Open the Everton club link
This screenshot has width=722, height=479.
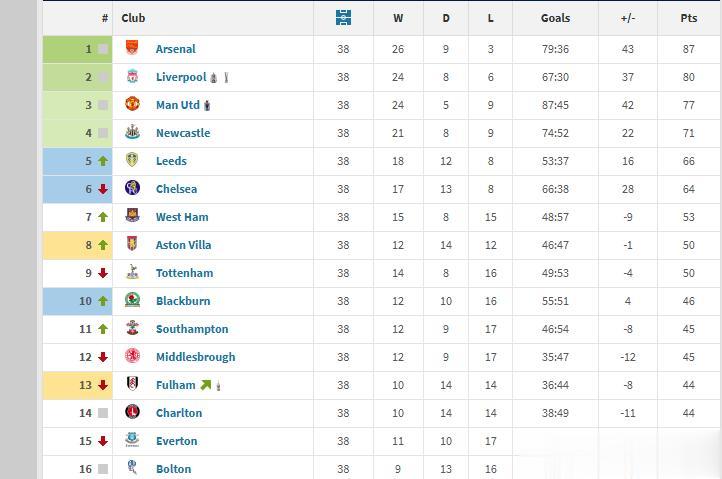pyautogui.click(x=176, y=441)
